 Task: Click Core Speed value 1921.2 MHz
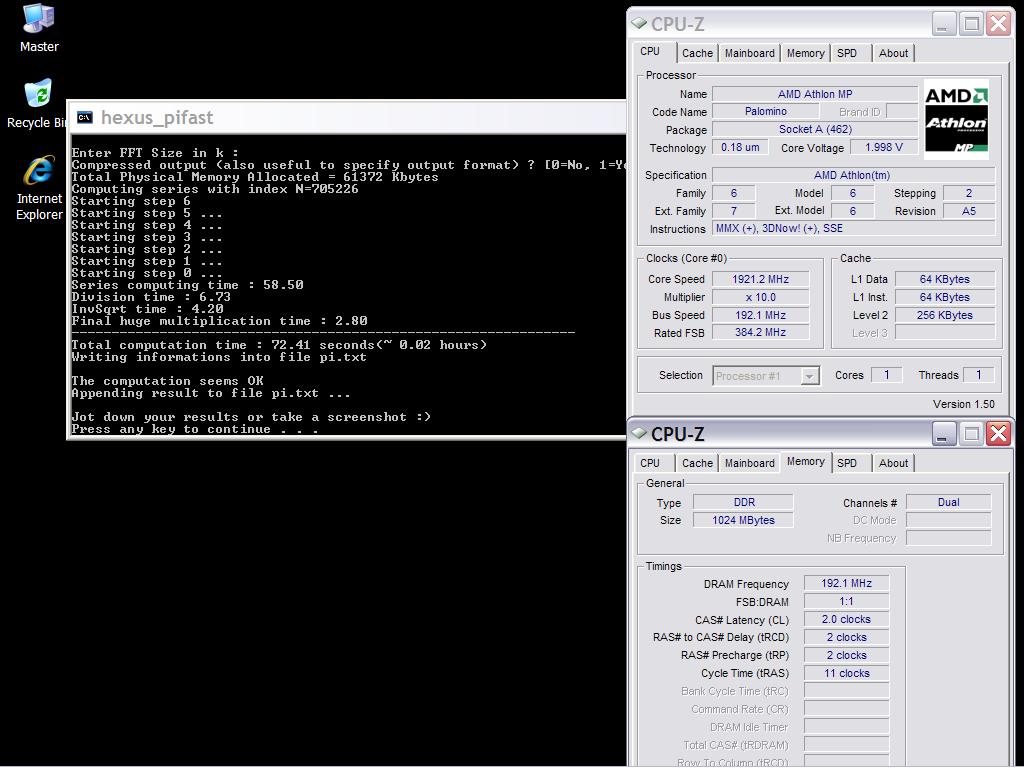point(760,279)
